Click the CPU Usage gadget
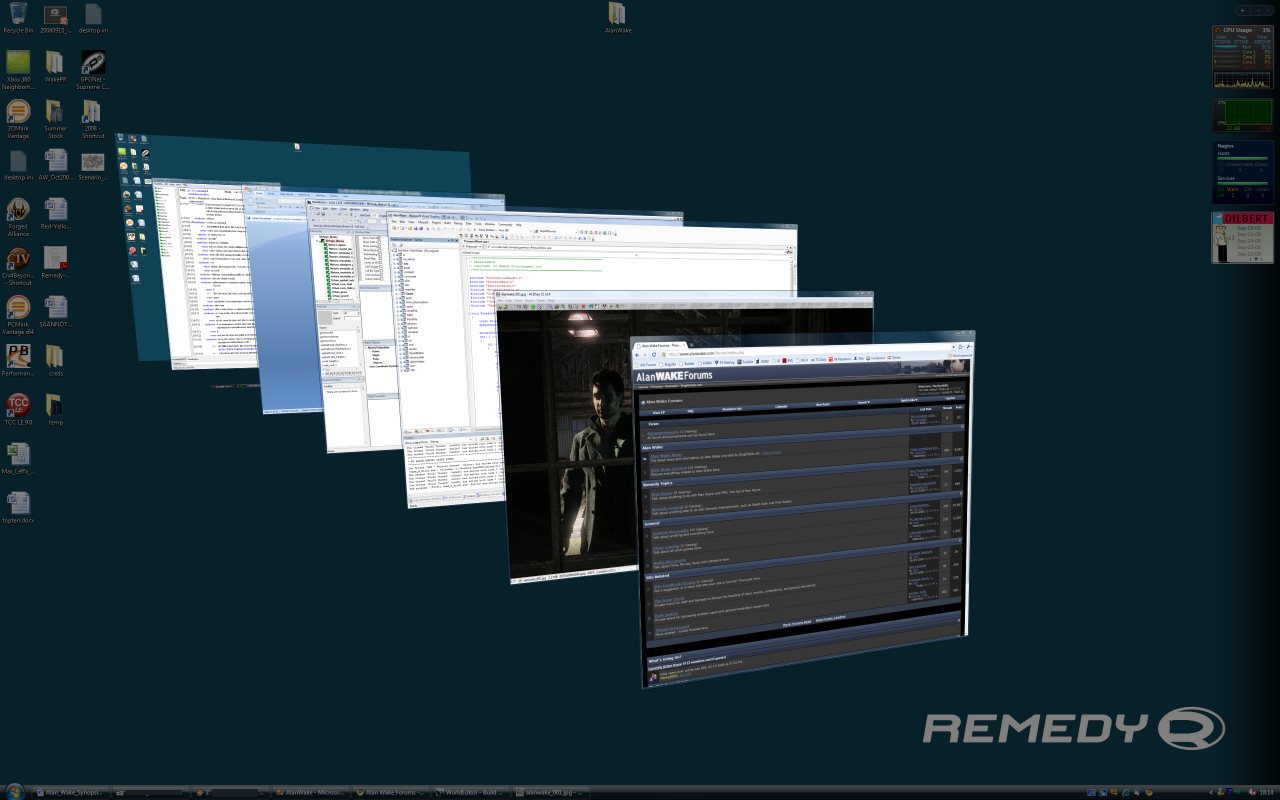1280x800 pixels. pyautogui.click(x=1242, y=58)
